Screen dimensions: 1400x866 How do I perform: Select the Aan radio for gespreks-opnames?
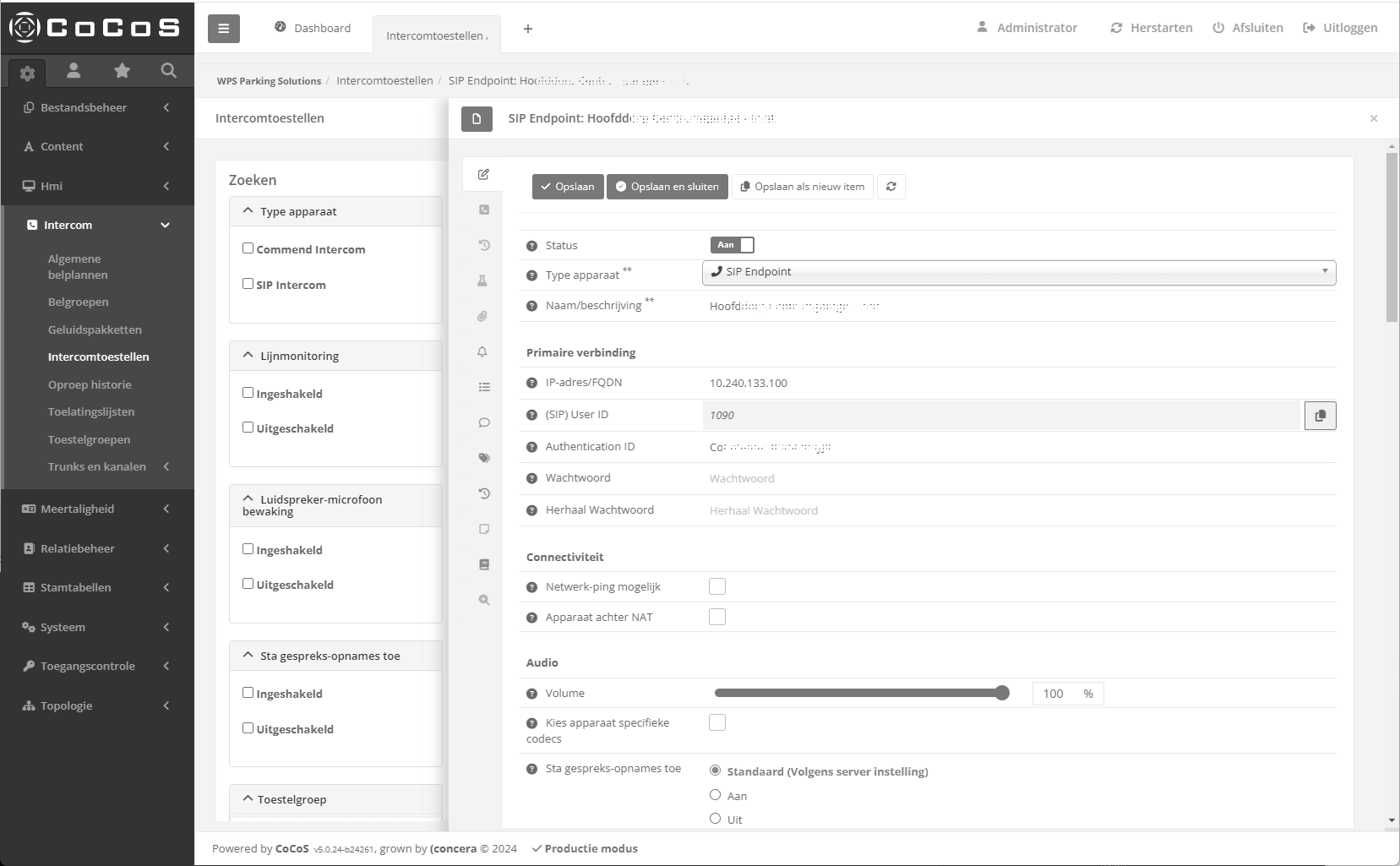tap(716, 795)
